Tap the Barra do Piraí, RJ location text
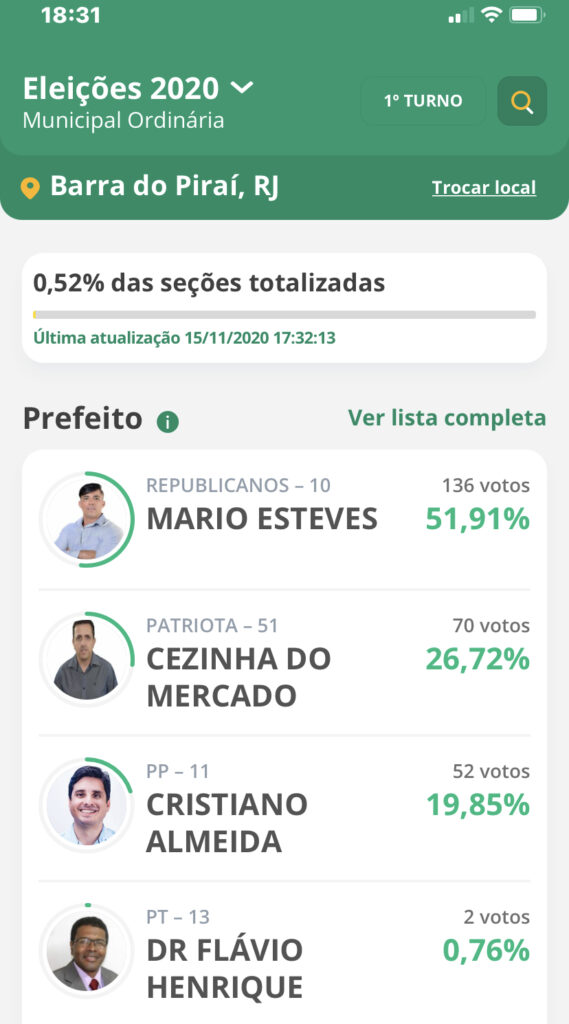 point(165,187)
